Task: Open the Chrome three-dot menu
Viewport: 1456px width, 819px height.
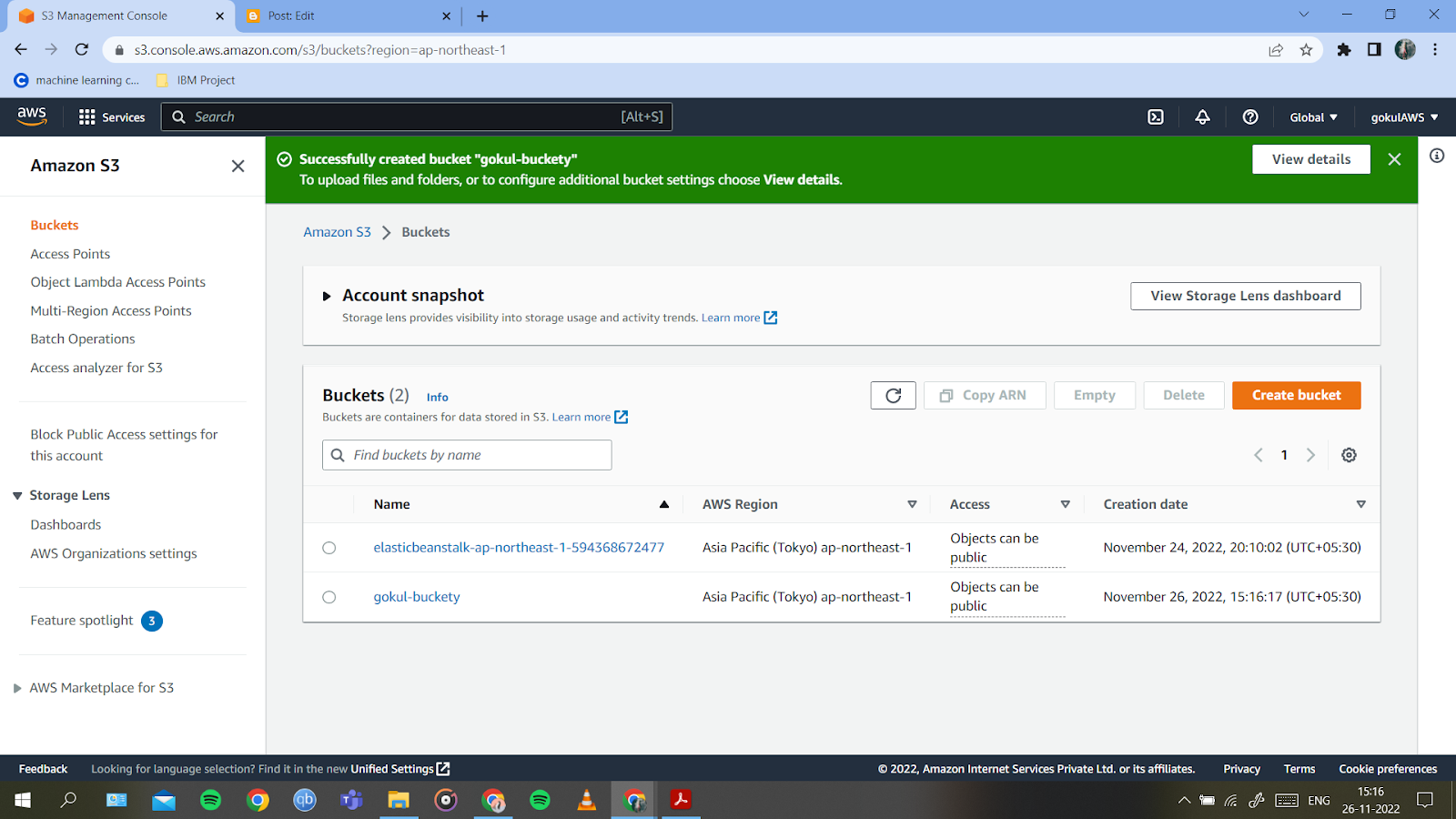Action: pos(1435,50)
